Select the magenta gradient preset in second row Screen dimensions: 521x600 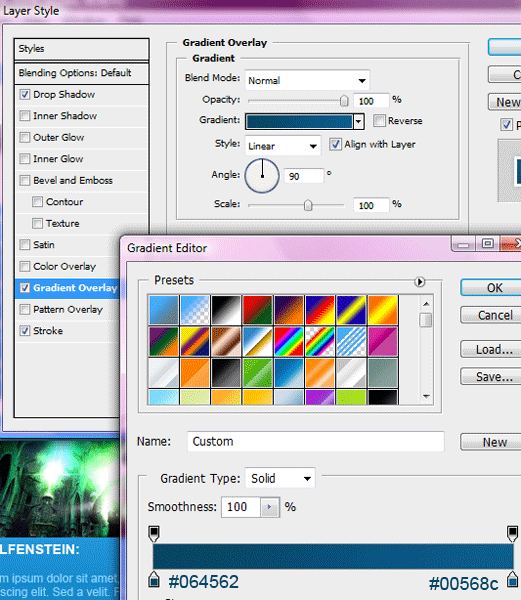[x=383, y=341]
